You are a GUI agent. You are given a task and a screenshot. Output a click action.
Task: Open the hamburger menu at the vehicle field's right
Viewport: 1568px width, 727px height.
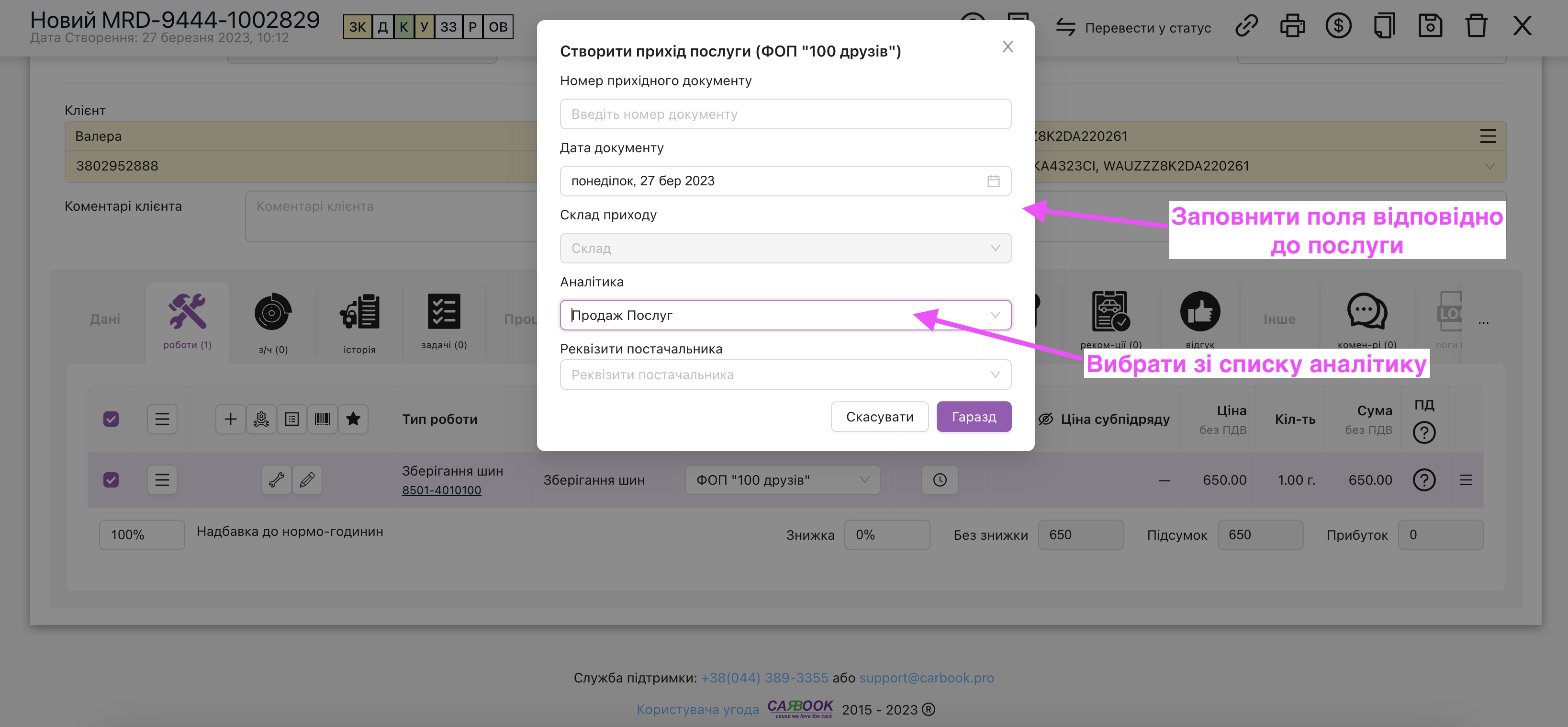tap(1488, 136)
